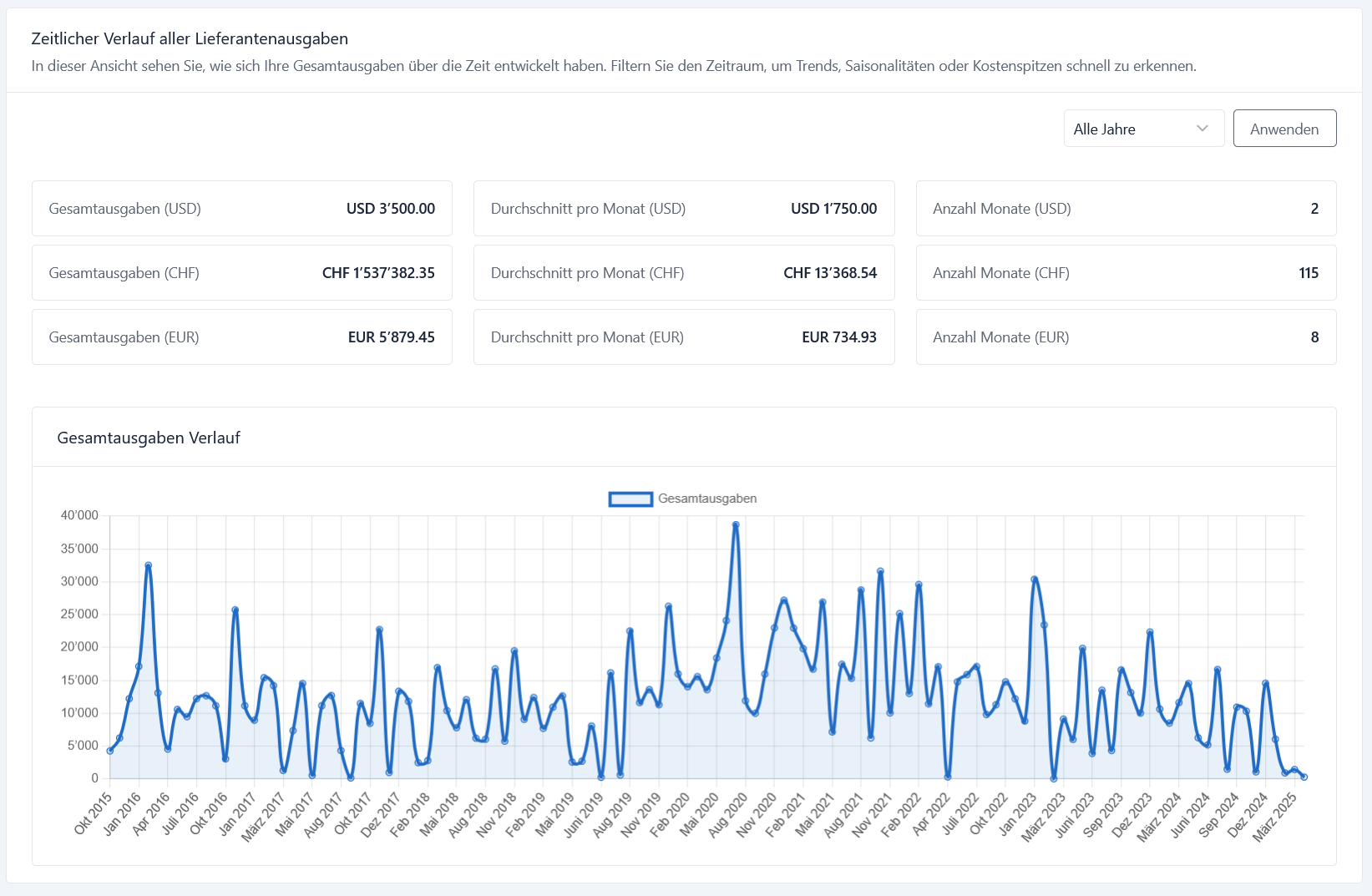Viewport: 1372px width, 896px height.
Task: Click the final data point on chart line
Action: tap(1304, 777)
